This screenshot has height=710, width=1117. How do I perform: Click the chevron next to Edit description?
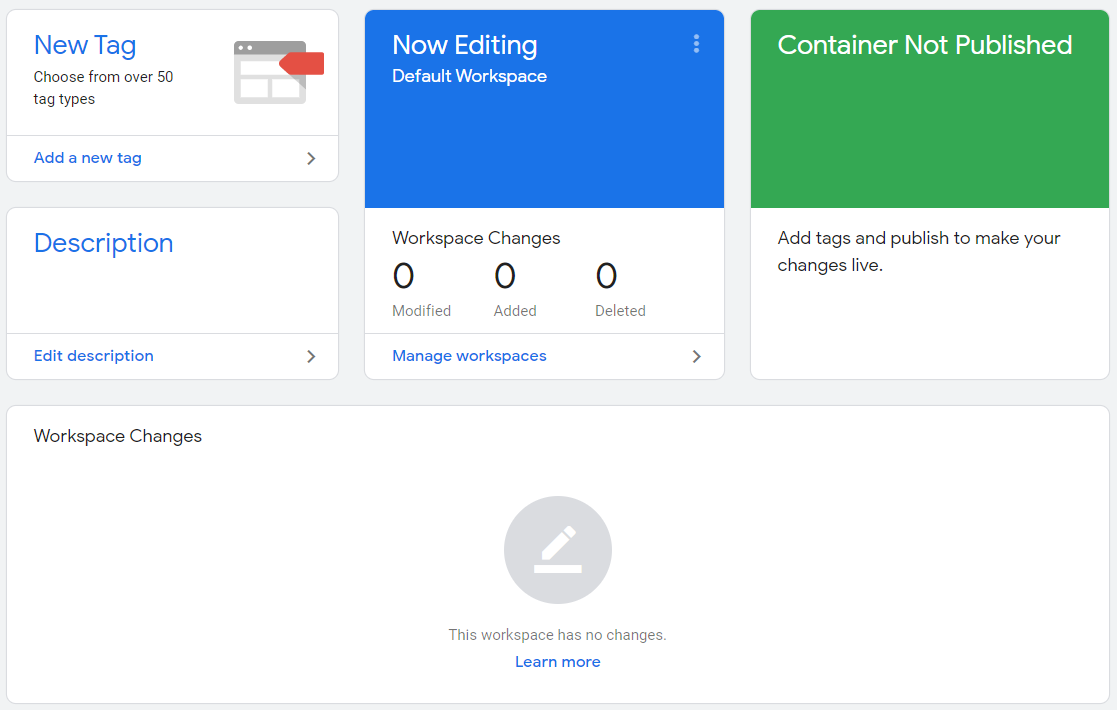click(x=311, y=356)
